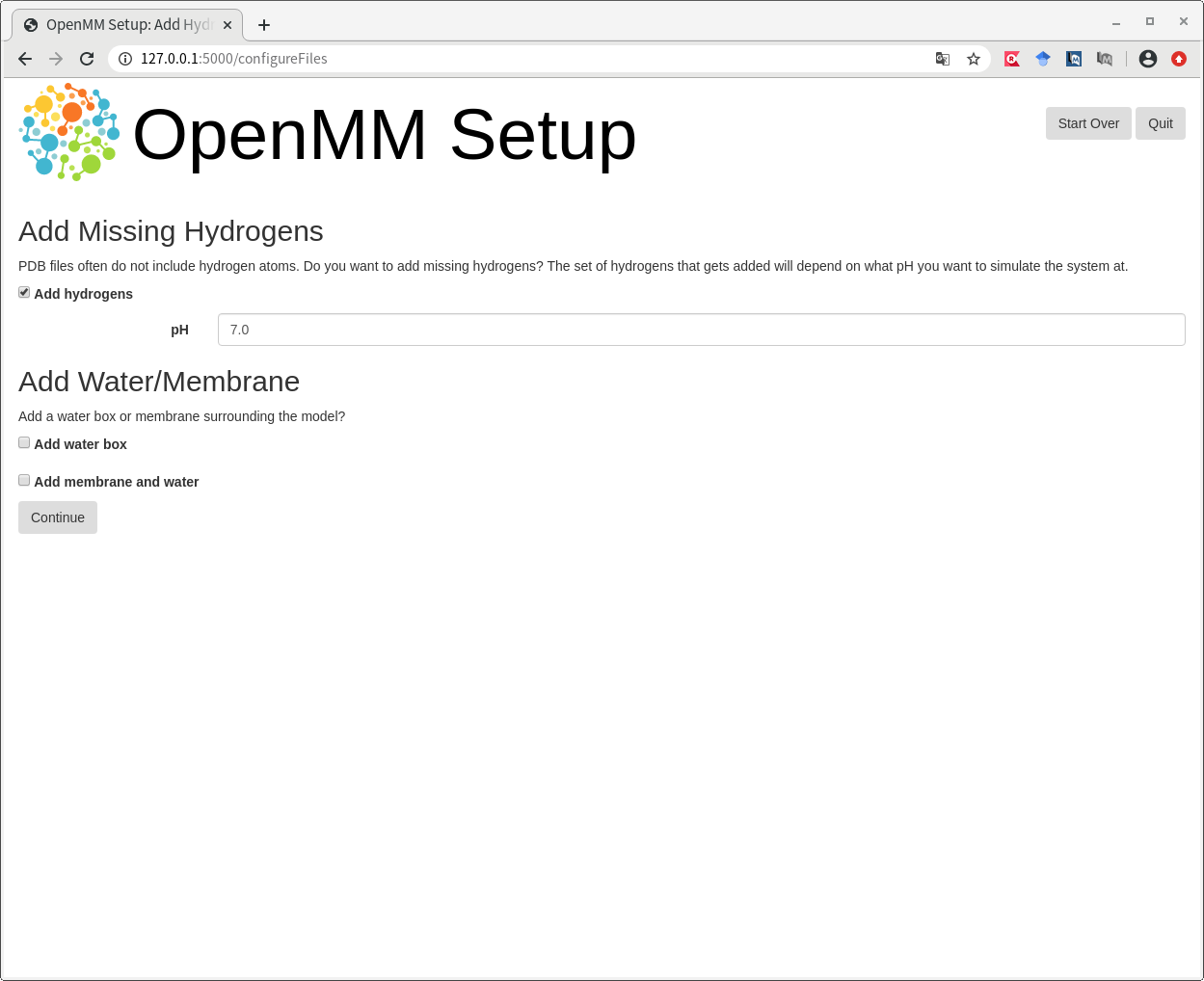This screenshot has height=981, width=1204.
Task: View site information for 127.0.0.1
Action: (125, 59)
